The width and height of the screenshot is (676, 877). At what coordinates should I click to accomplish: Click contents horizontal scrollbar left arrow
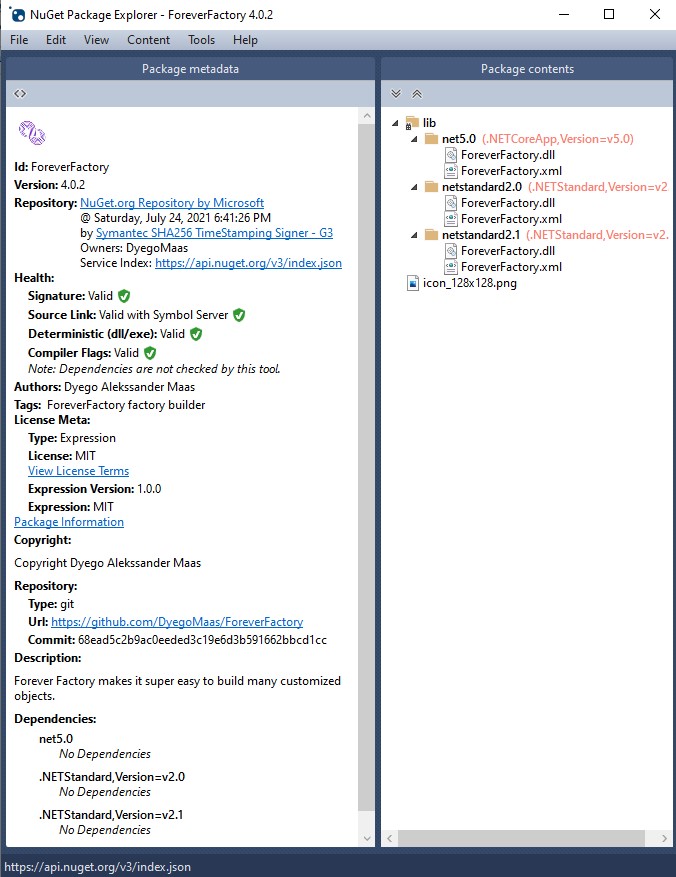click(390, 838)
